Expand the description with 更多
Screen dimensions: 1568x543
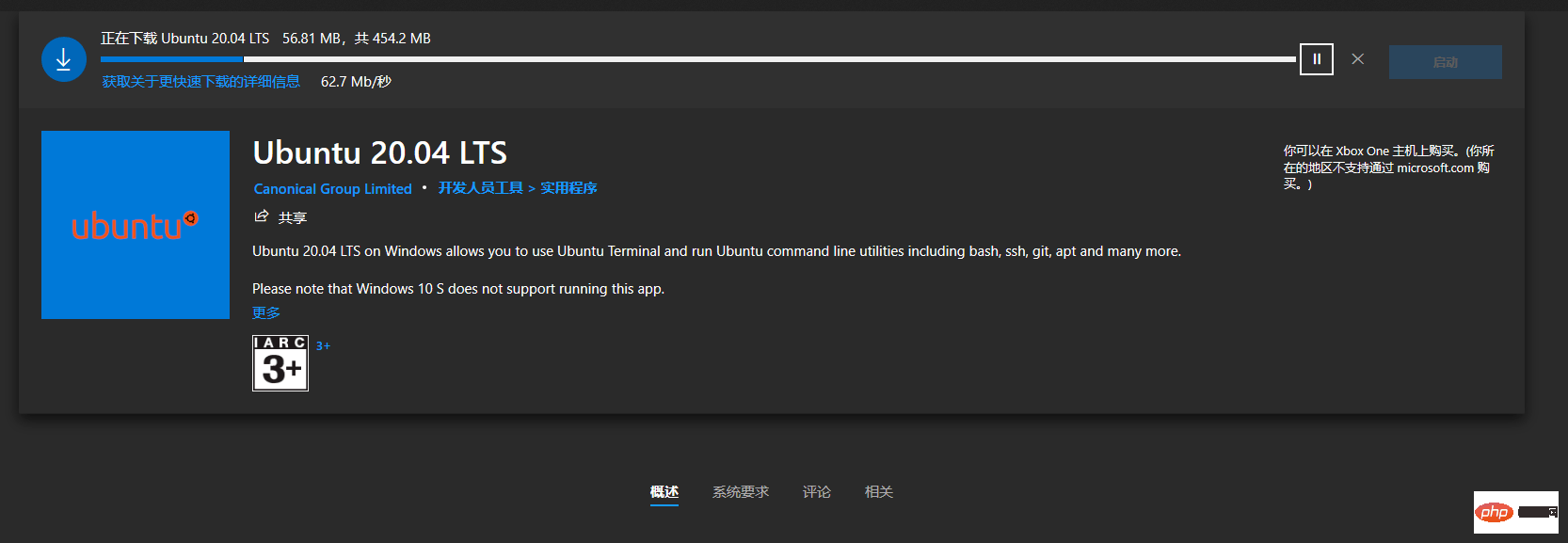[266, 312]
